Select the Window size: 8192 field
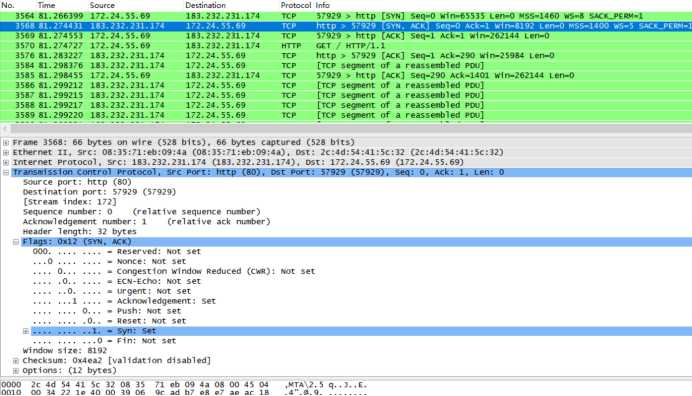This screenshot has height=396, width=692. [x=65, y=351]
